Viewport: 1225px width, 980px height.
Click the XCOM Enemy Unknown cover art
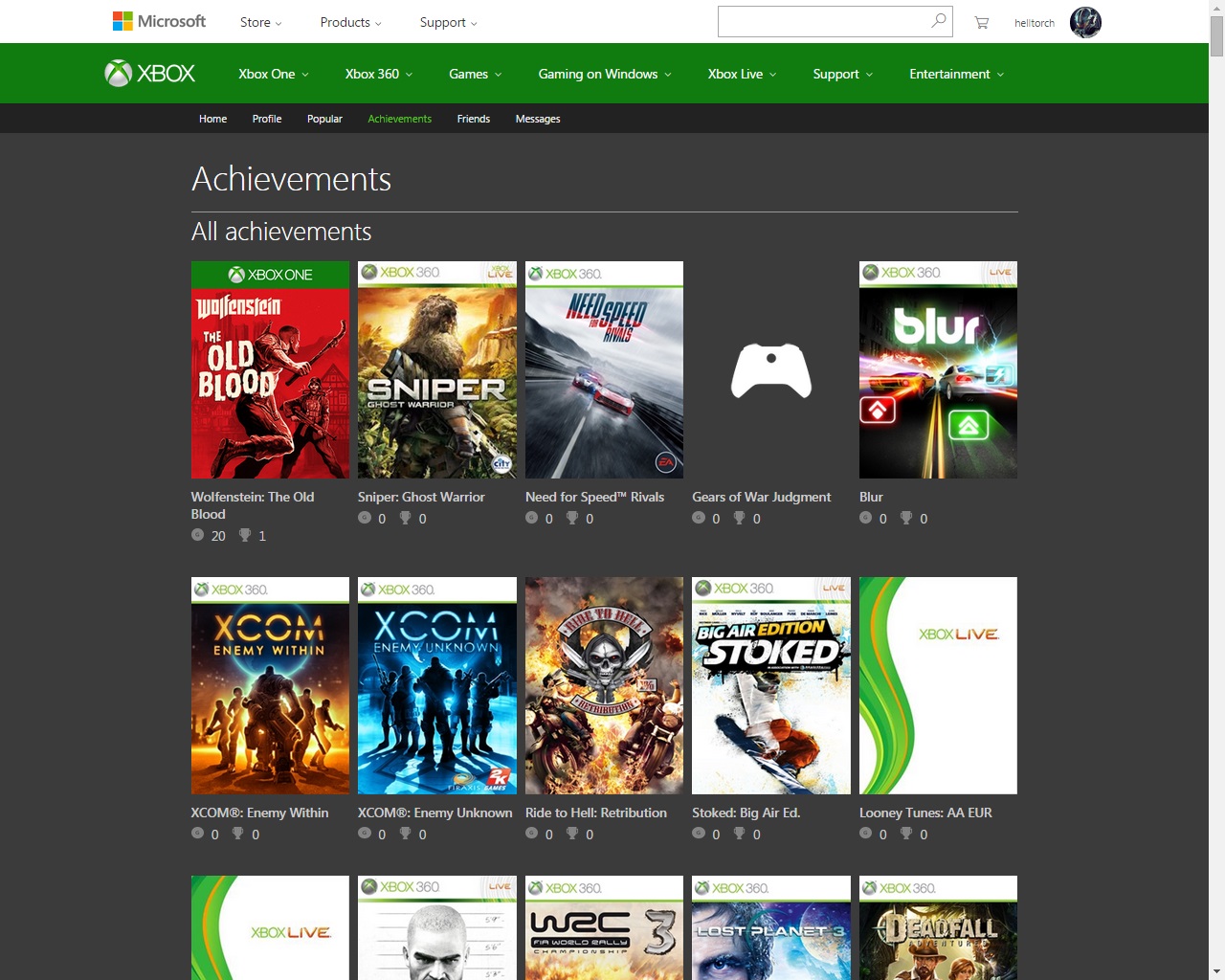pos(437,685)
